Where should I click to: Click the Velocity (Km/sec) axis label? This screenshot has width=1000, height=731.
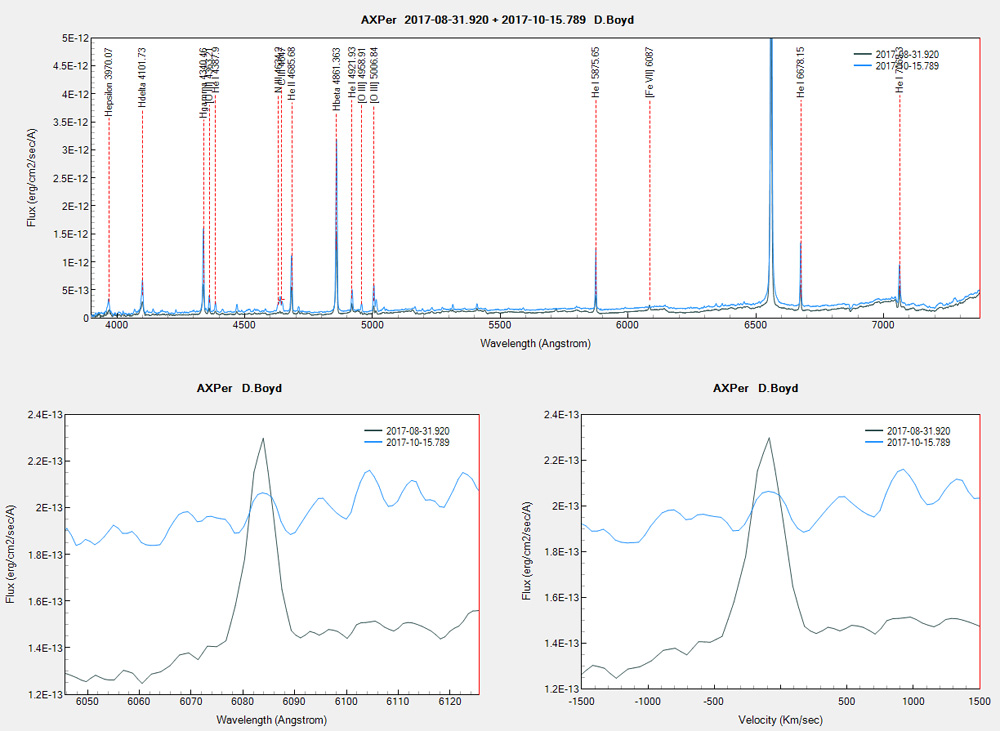coord(781,719)
